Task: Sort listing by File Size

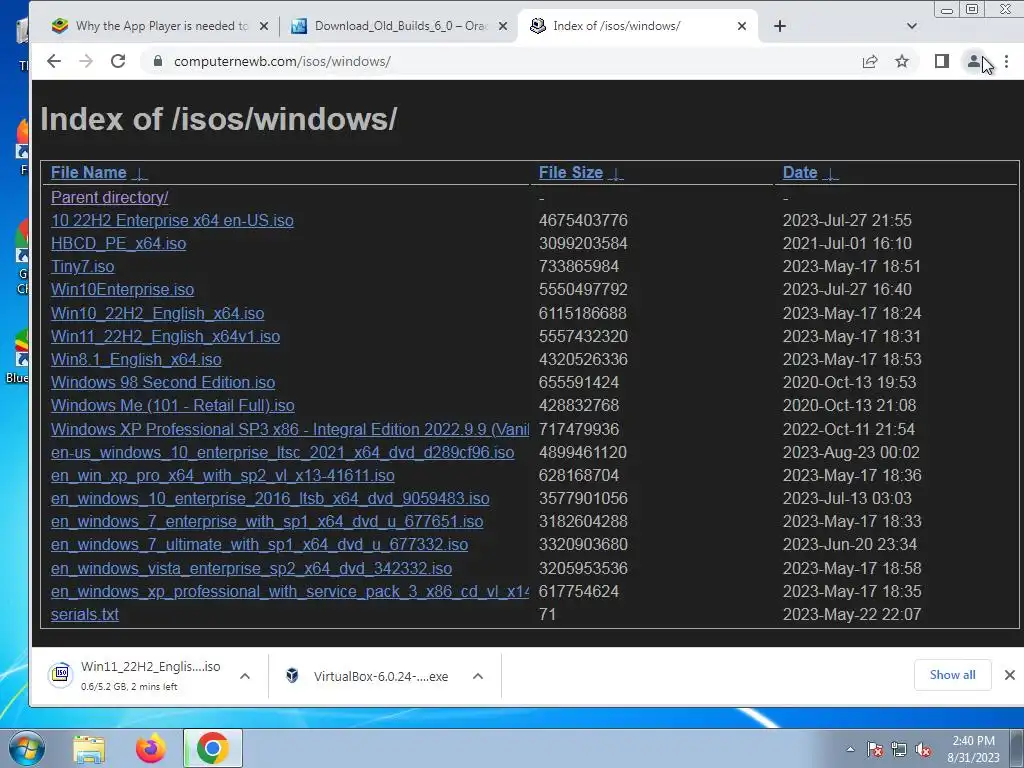Action: (x=571, y=172)
